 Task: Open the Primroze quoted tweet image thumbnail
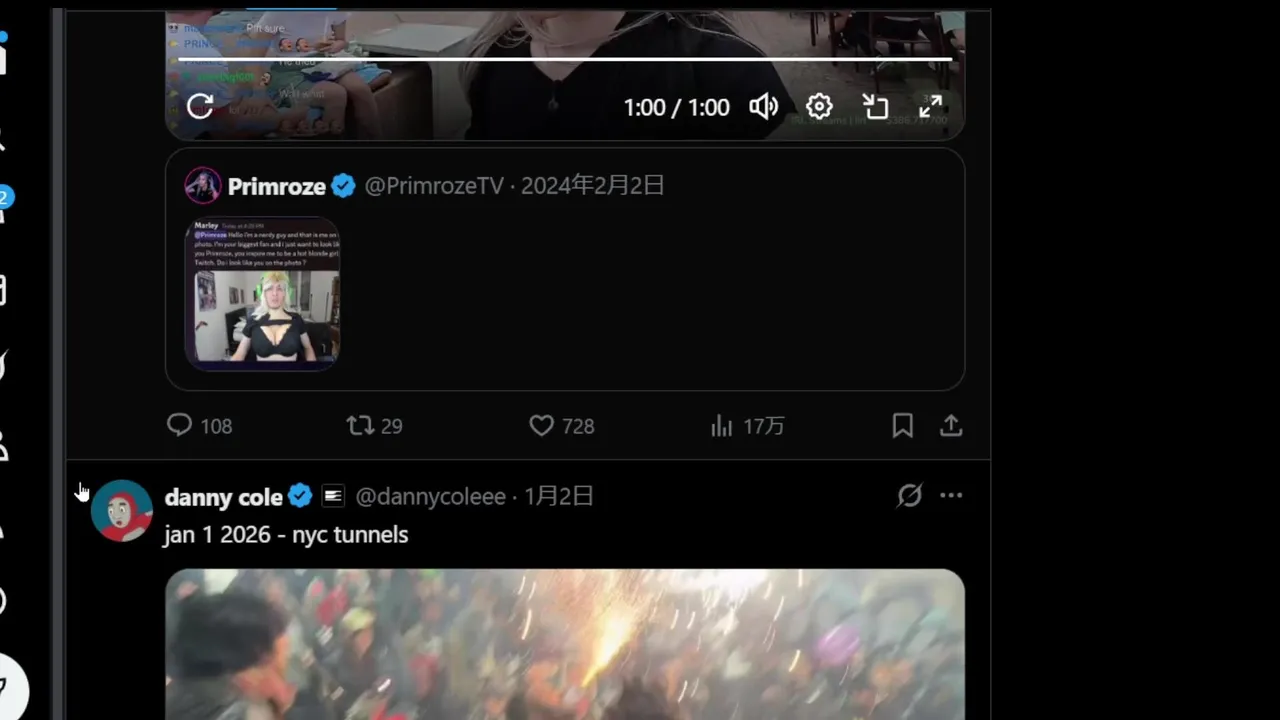262,293
